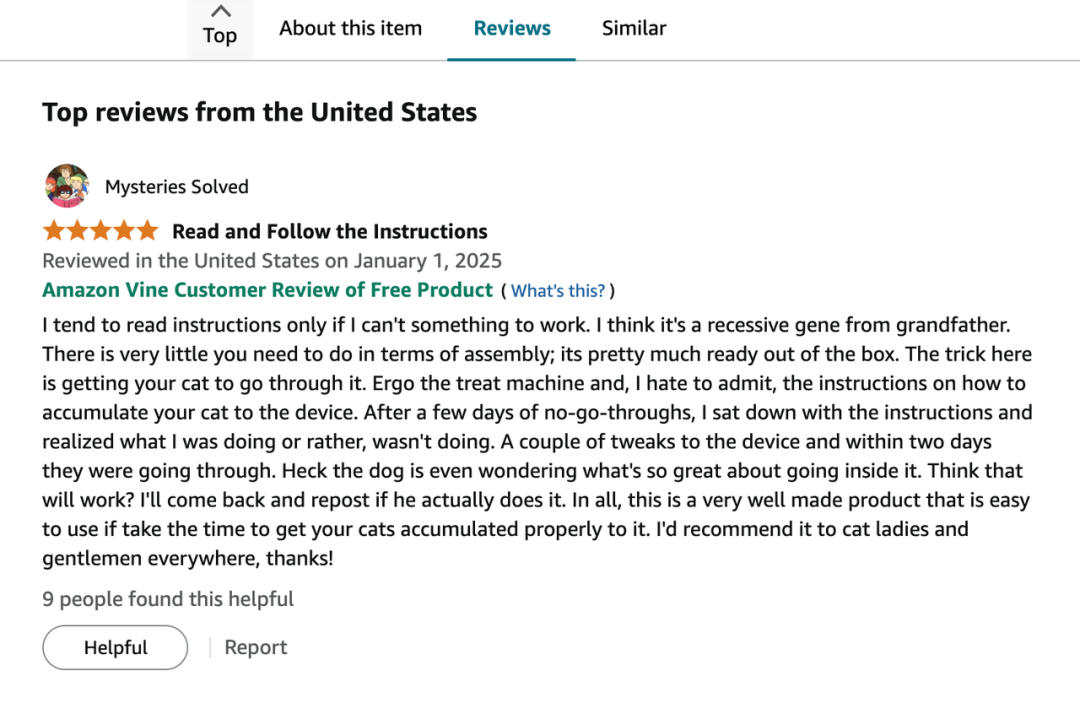
Task: Open review titled Read and Follow the Instructions
Action: pos(329,231)
